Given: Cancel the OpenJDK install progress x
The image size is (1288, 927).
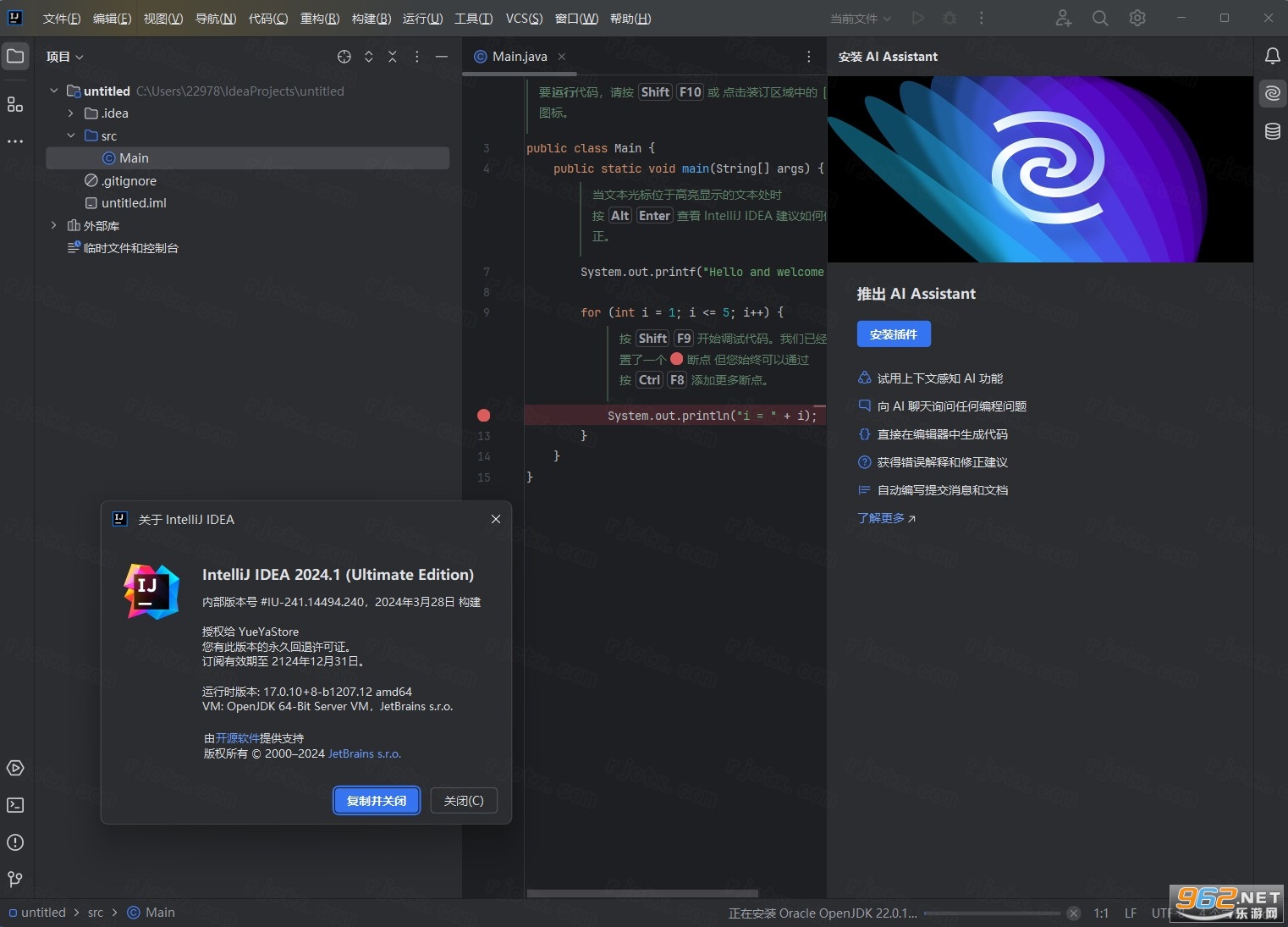Looking at the screenshot, I should tap(1073, 913).
